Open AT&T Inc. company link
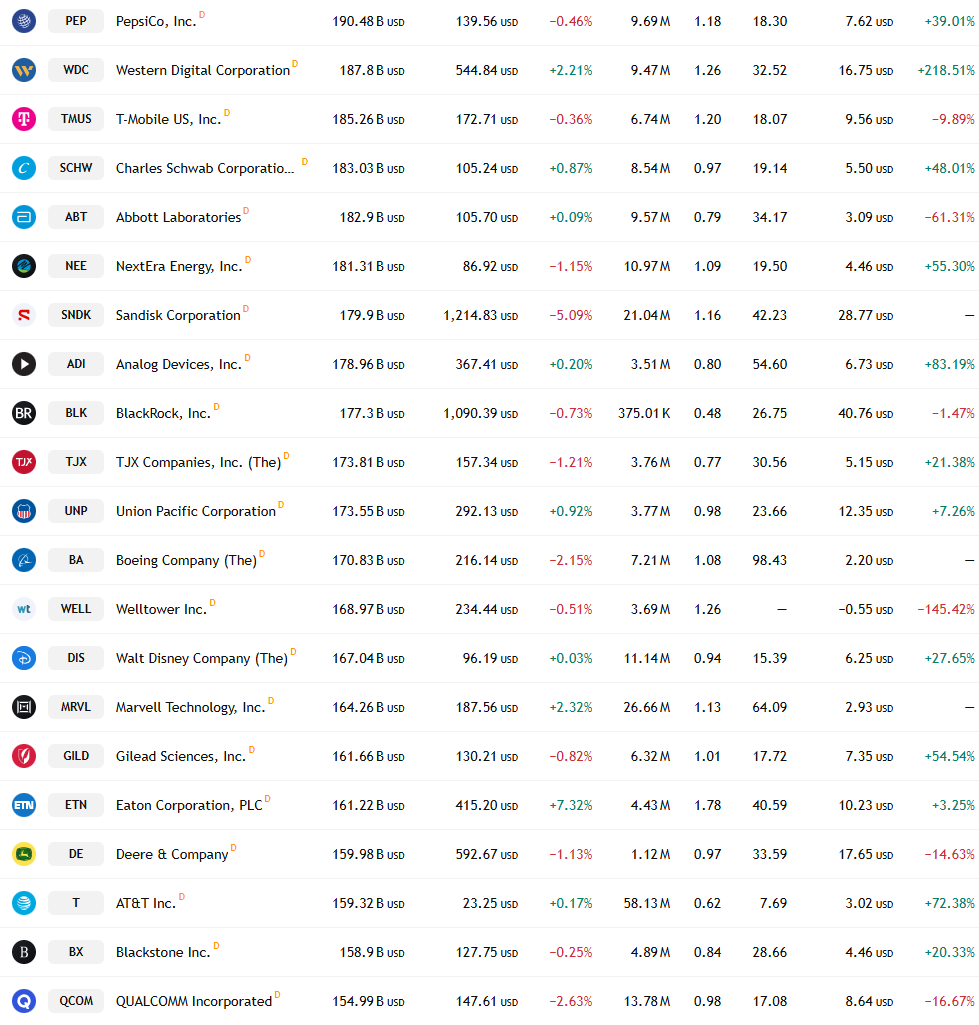979x1025 pixels. tap(146, 904)
